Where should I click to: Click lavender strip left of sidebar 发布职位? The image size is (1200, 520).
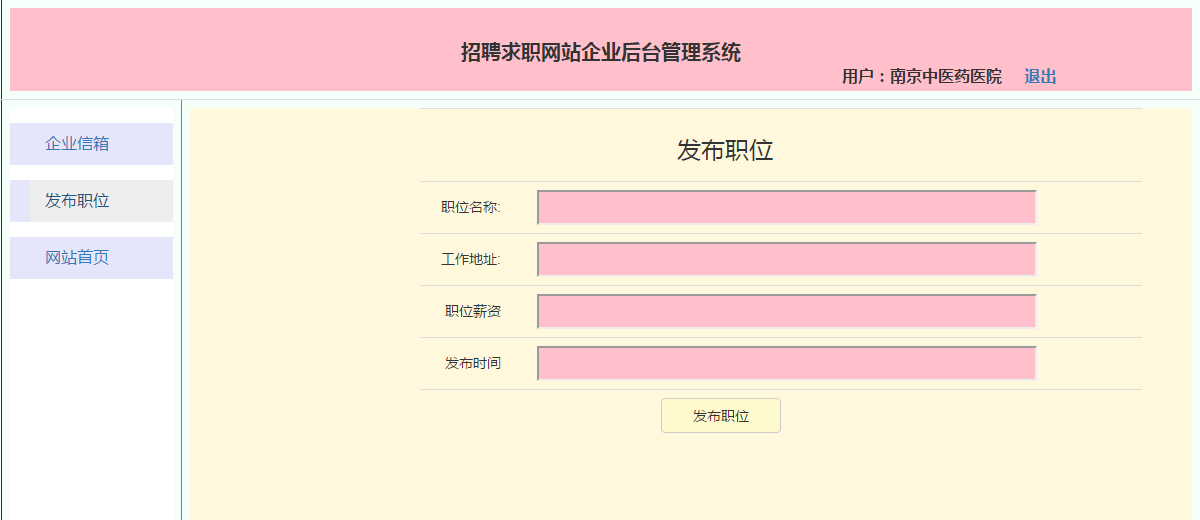pos(19,201)
